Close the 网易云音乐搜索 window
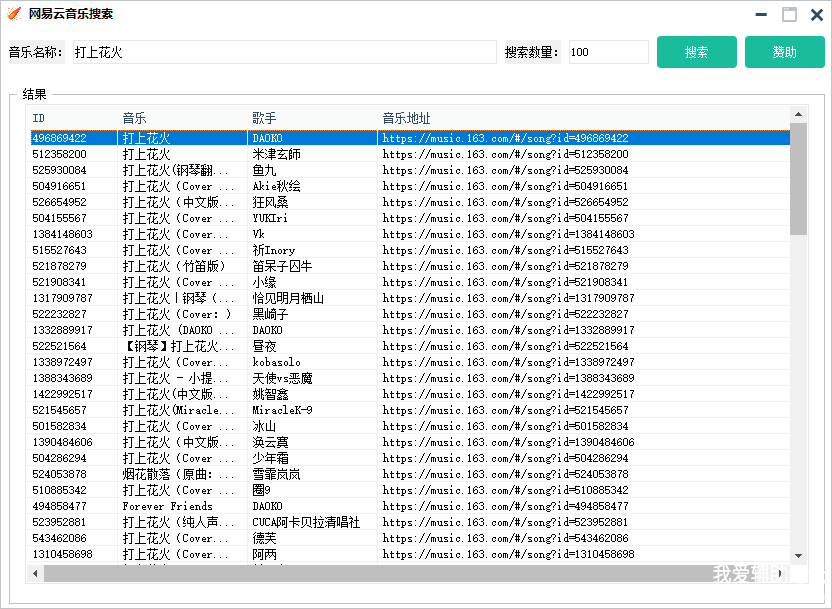This screenshot has height=609, width=832. click(817, 14)
